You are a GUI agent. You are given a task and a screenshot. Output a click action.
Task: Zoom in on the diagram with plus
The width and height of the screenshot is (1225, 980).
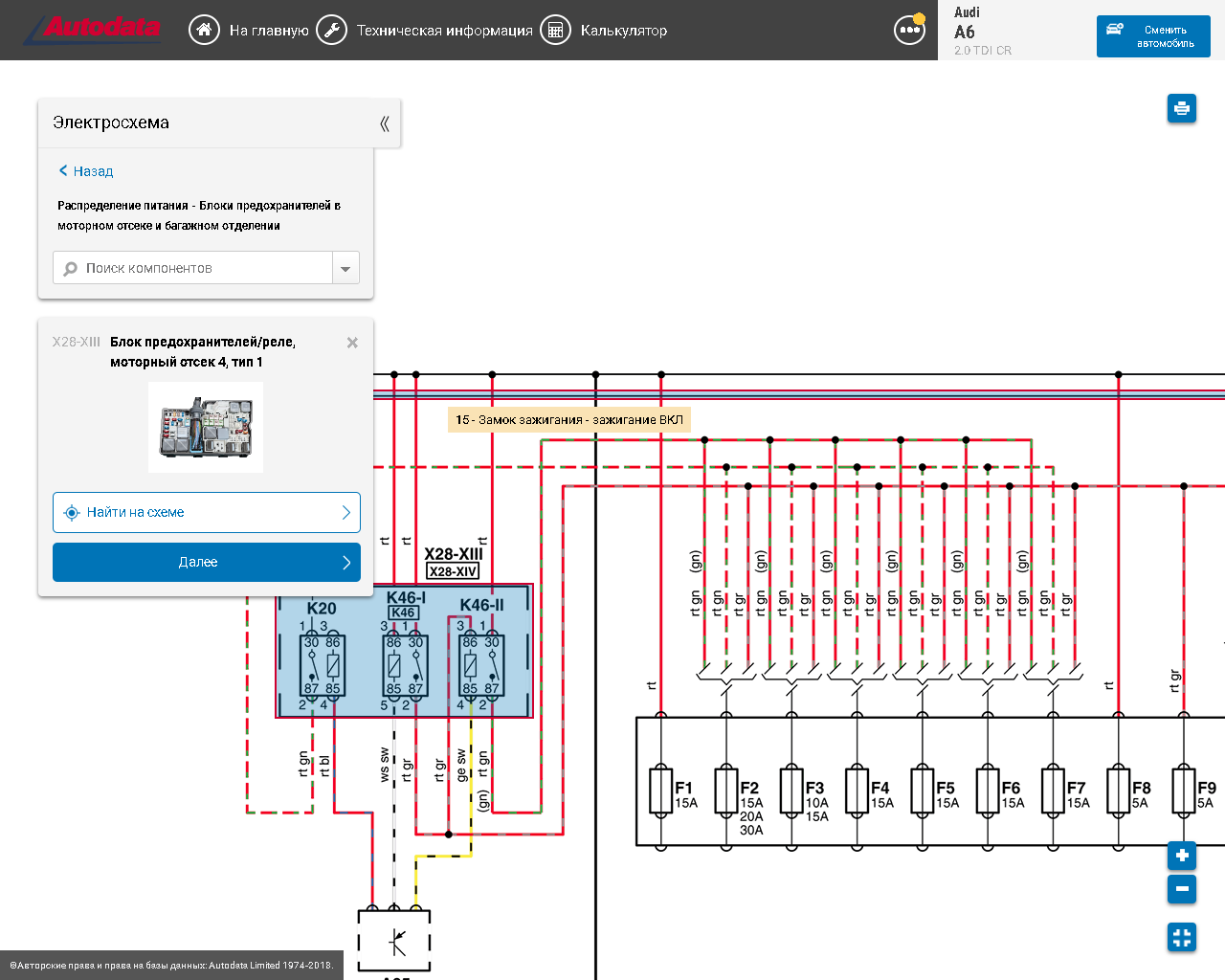[1182, 855]
